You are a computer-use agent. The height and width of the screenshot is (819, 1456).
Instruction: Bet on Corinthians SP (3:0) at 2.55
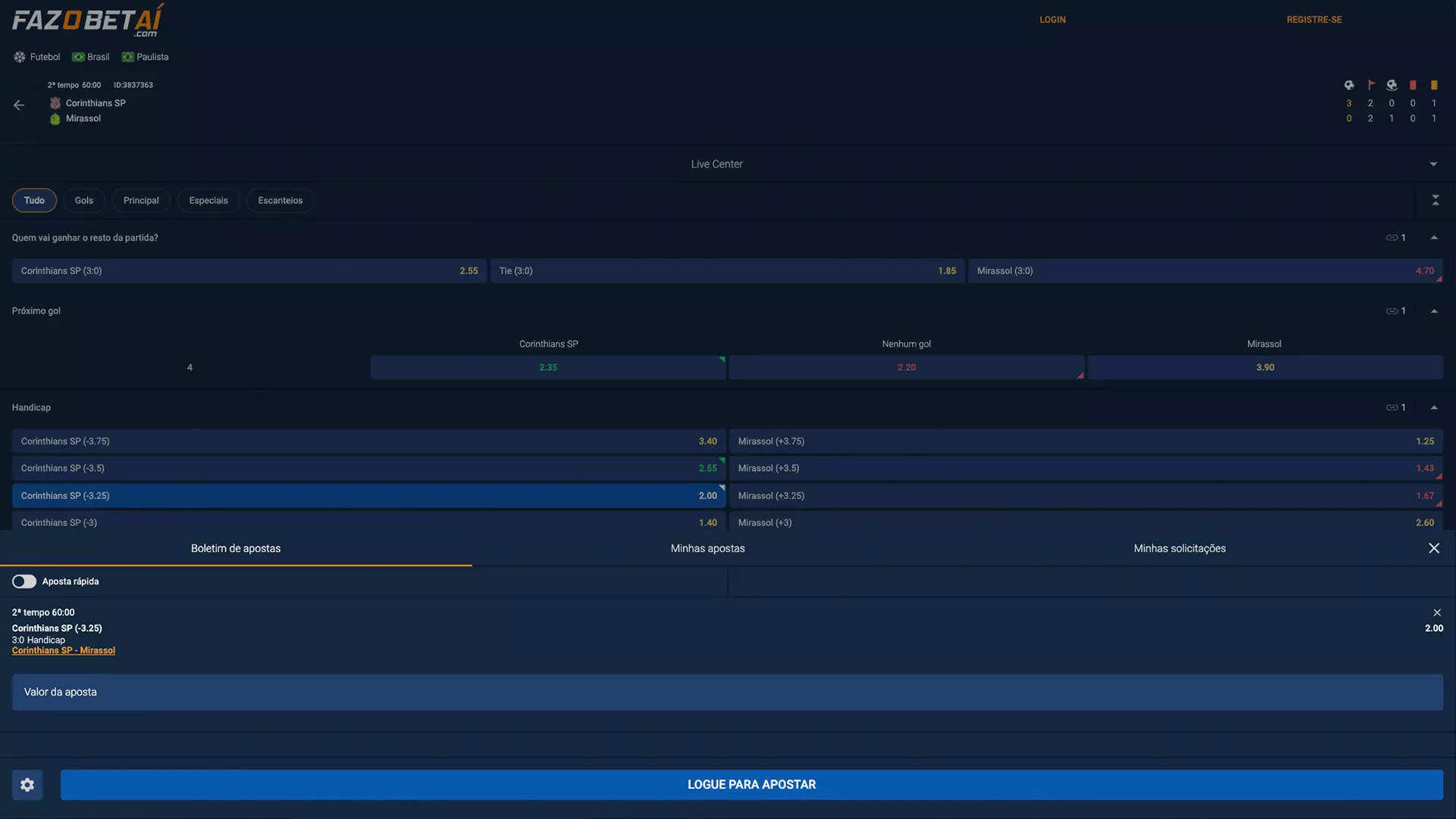[249, 271]
